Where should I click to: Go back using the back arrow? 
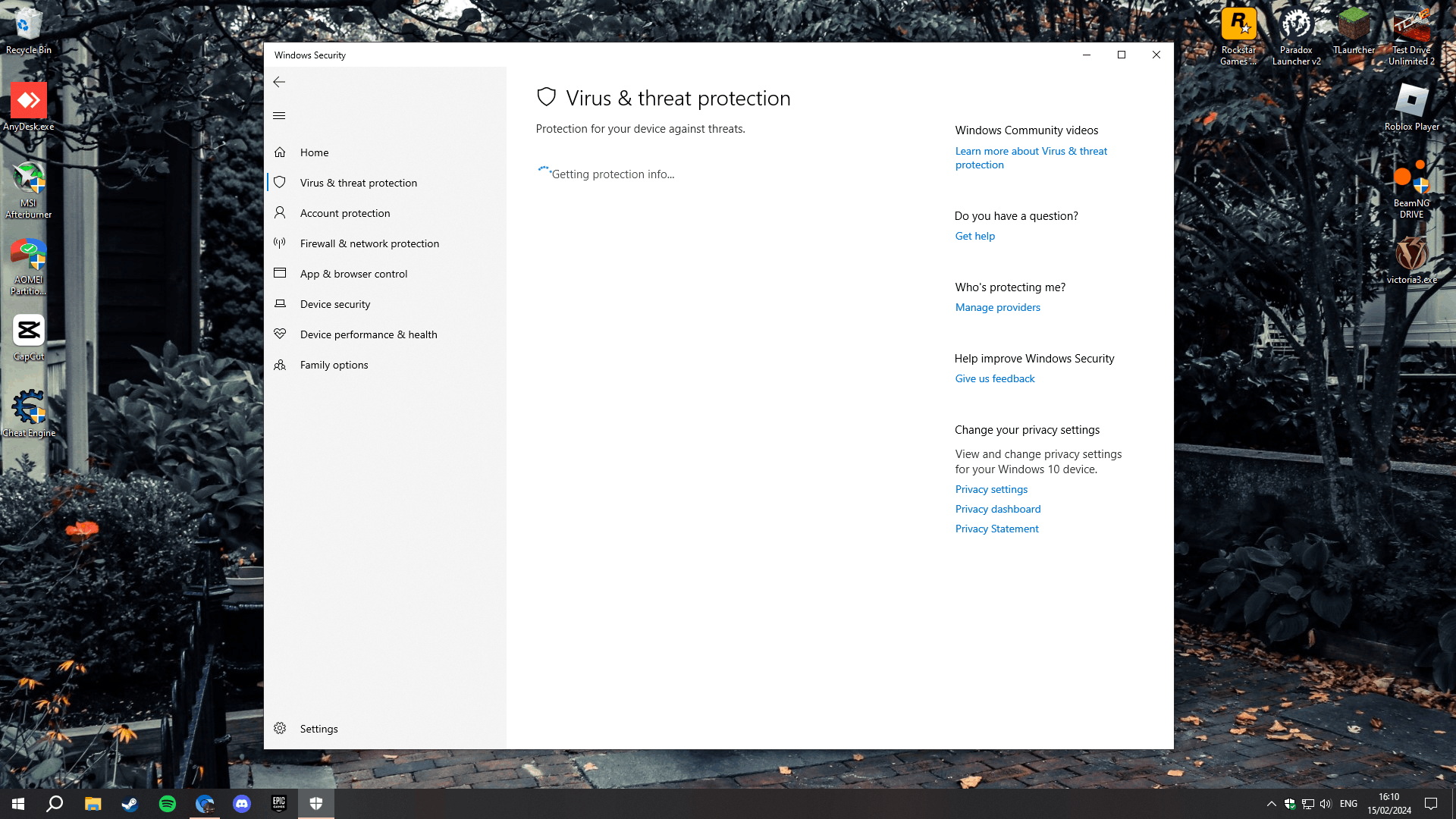[x=279, y=82]
